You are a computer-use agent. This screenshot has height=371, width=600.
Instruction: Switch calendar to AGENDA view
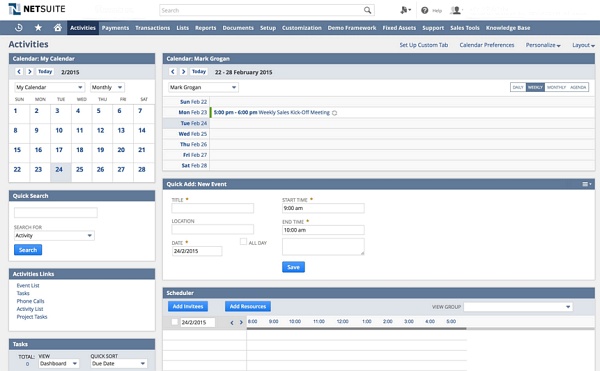coord(578,87)
